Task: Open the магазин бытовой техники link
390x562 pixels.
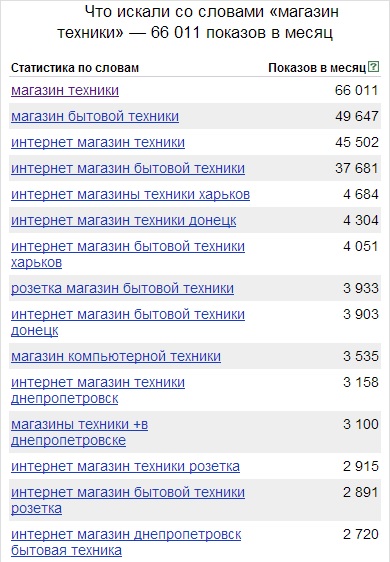Action: point(95,116)
